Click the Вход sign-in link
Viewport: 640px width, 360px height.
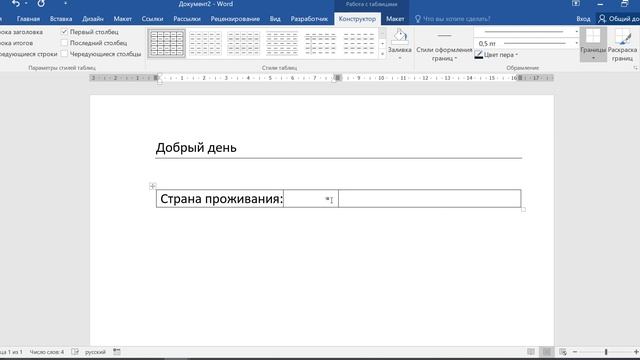click(583, 19)
